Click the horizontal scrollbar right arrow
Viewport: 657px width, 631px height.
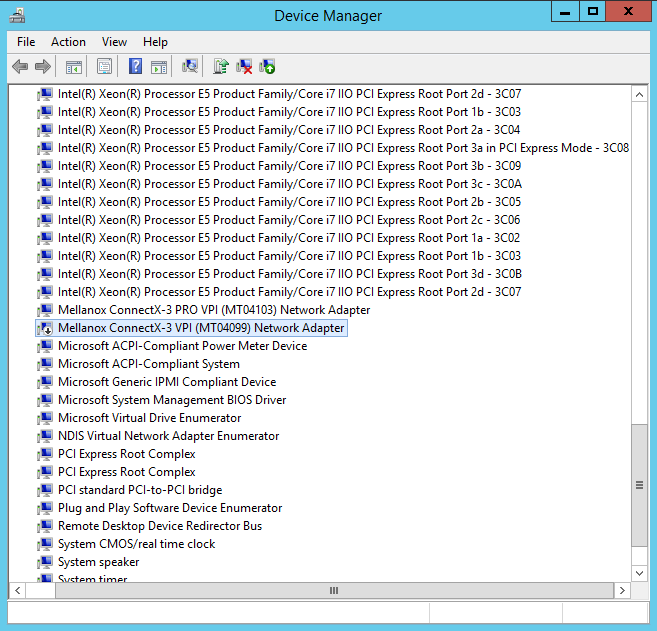623,591
